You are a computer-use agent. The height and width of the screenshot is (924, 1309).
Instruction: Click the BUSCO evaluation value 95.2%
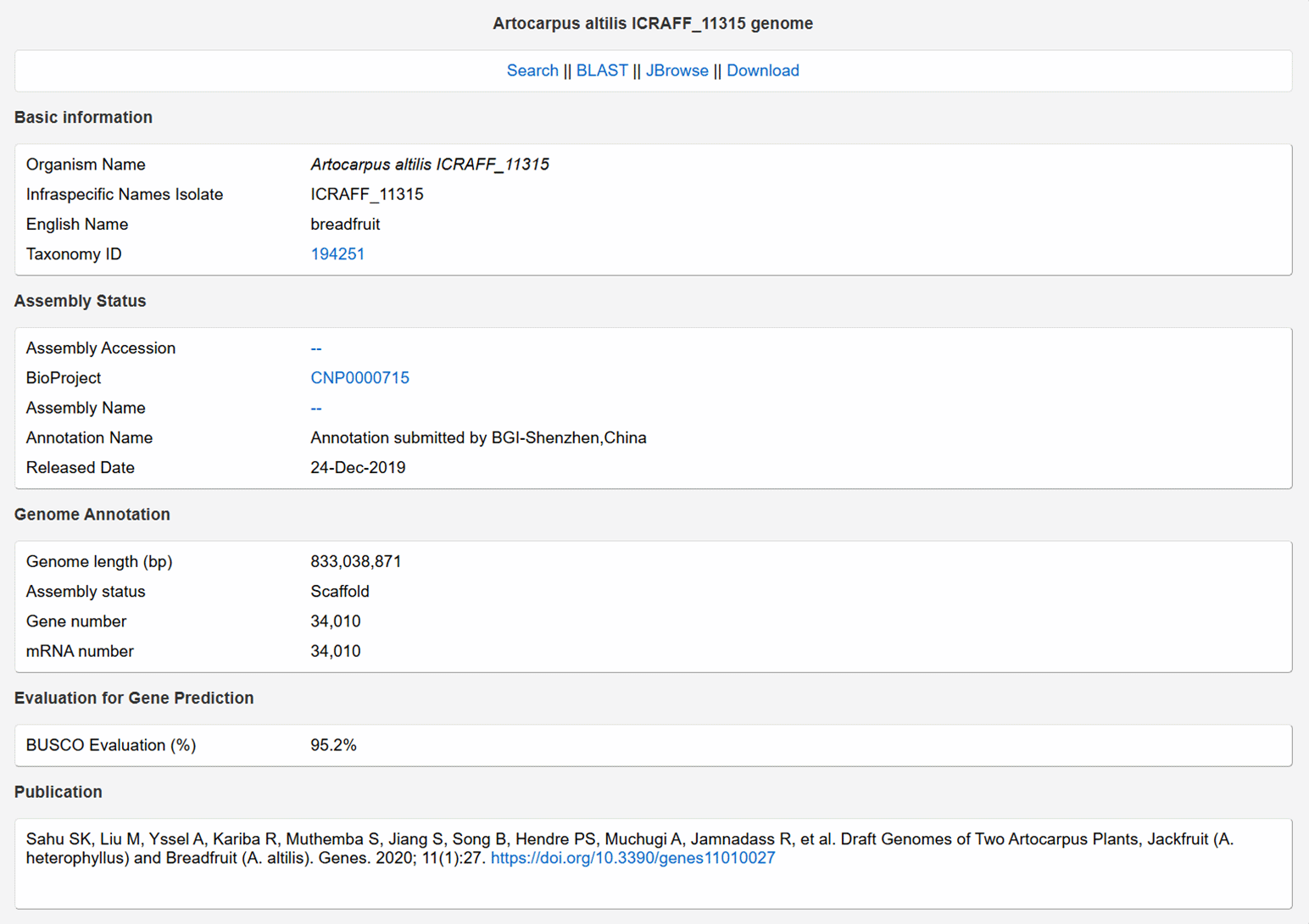point(333,745)
